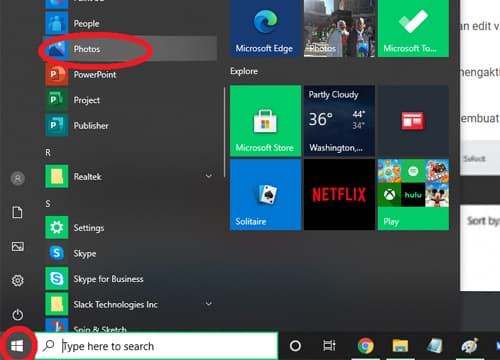Open the Slack Technologies Inc folder
Image resolution: width=500 pixels, height=360 pixels.
point(131,304)
